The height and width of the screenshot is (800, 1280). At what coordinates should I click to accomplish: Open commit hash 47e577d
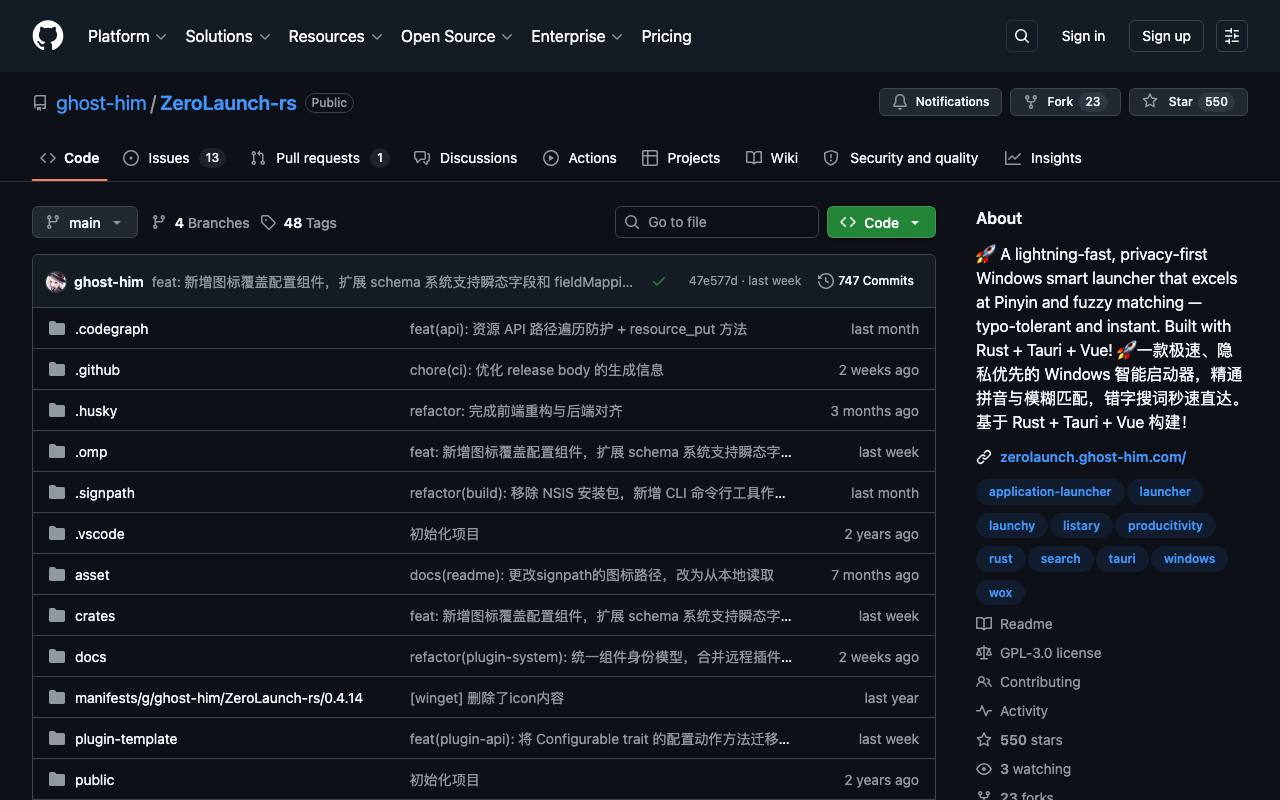click(x=713, y=281)
